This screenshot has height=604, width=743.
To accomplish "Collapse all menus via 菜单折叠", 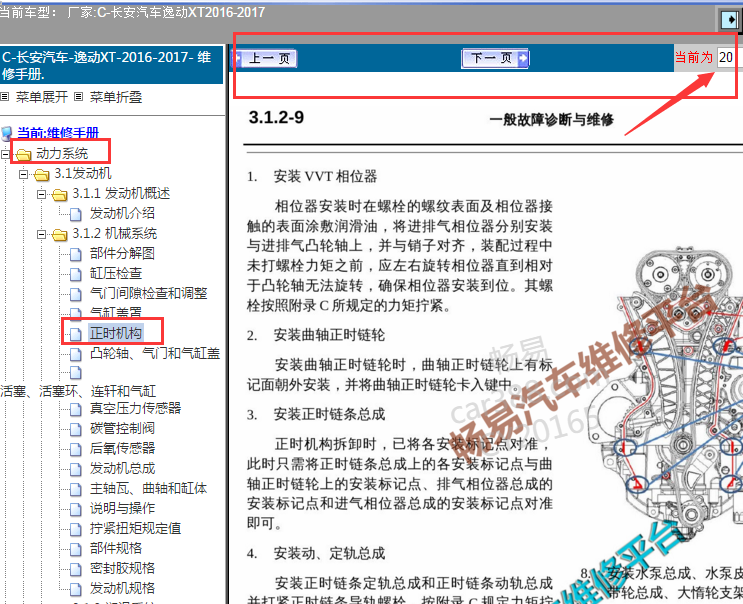I will (116, 97).
